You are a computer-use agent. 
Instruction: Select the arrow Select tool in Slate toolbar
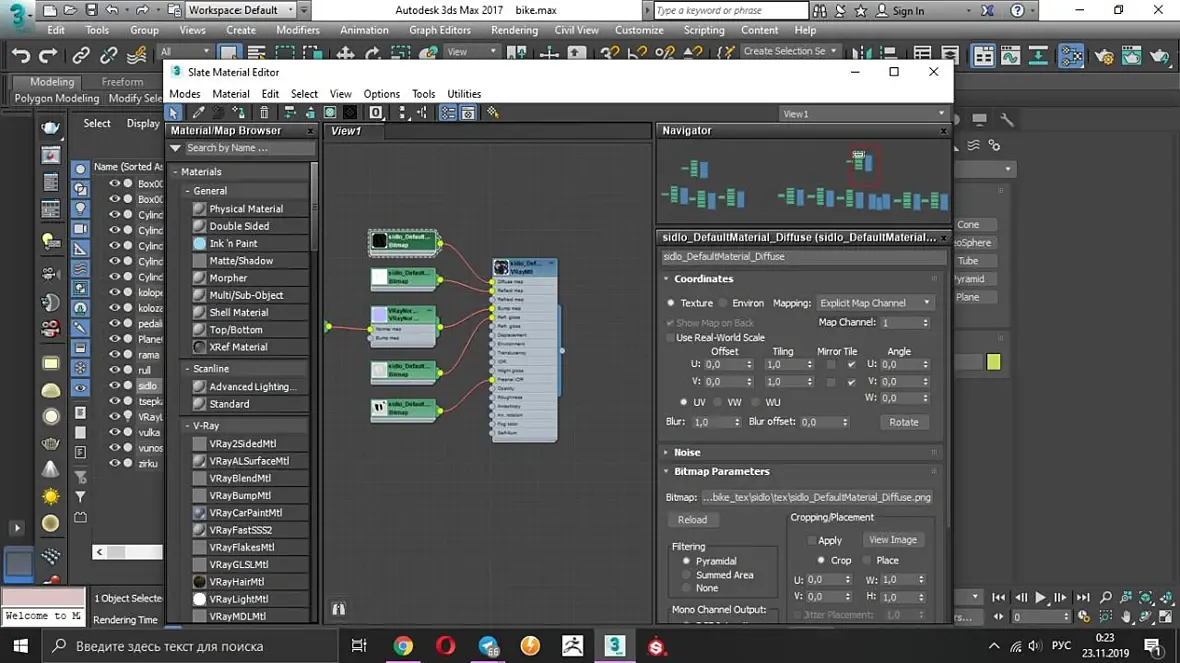pyautogui.click(x=175, y=113)
